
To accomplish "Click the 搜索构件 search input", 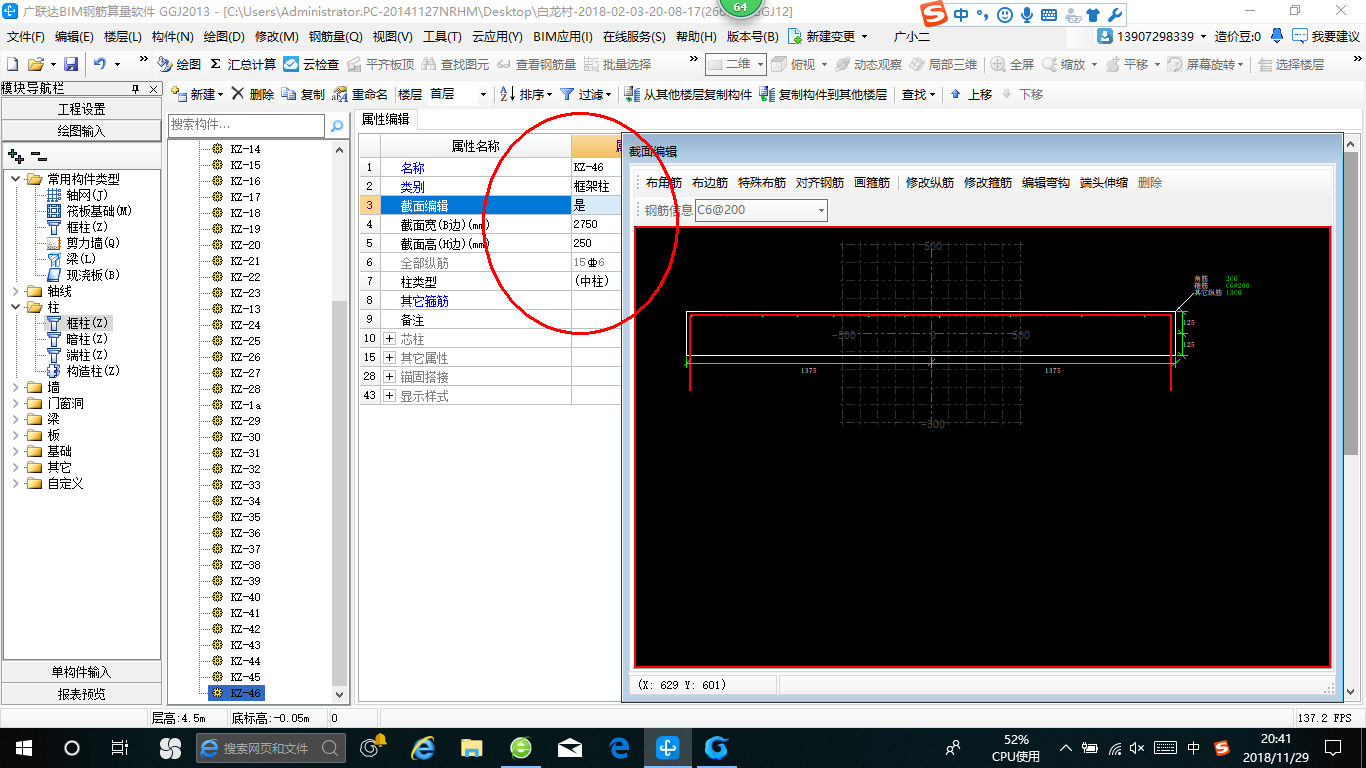I will tap(246, 125).
